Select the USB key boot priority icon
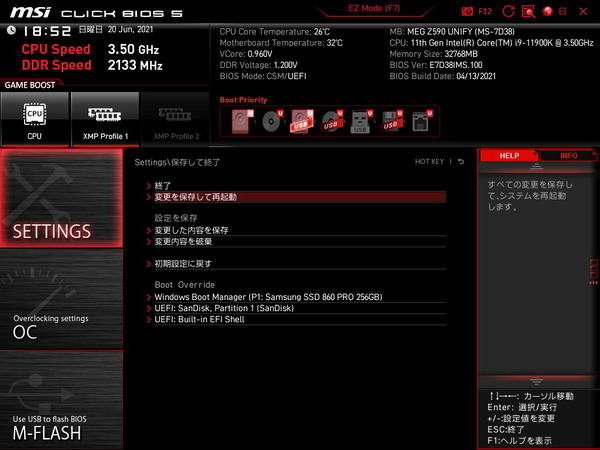Screen dimensions: 600x450 [x=361, y=121]
